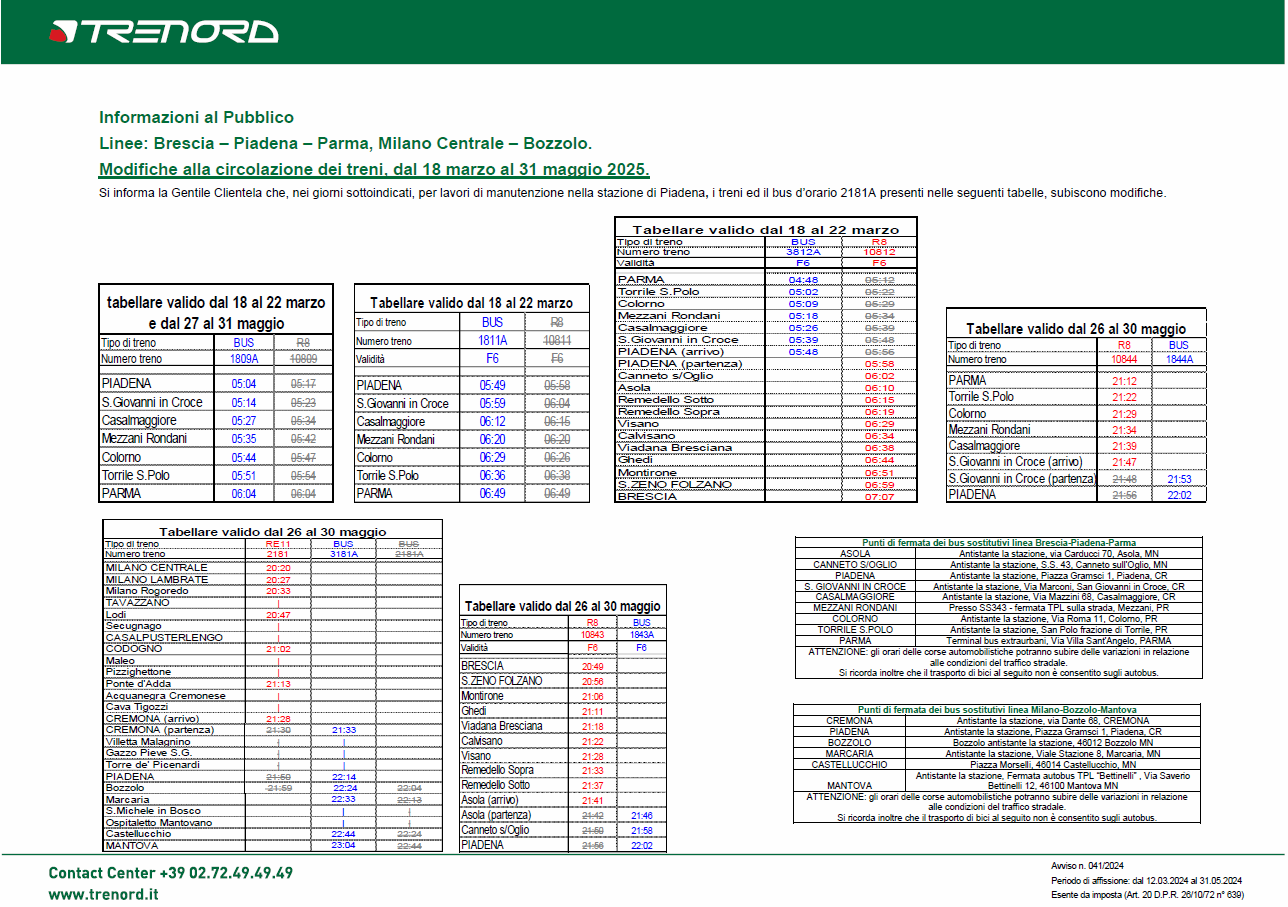Select the 'CREMONA (arrivo)' row label

click(x=152, y=719)
